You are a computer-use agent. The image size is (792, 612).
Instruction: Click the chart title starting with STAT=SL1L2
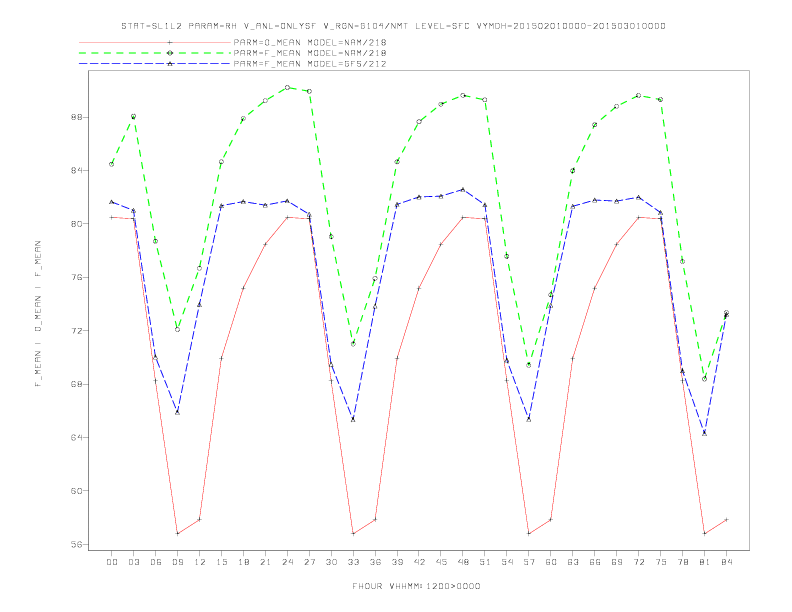click(393, 26)
